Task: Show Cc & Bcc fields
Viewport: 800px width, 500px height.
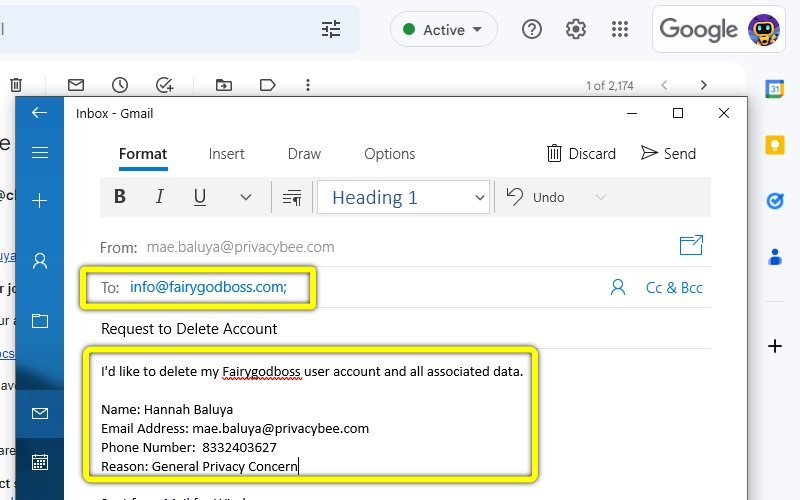Action: (674, 288)
